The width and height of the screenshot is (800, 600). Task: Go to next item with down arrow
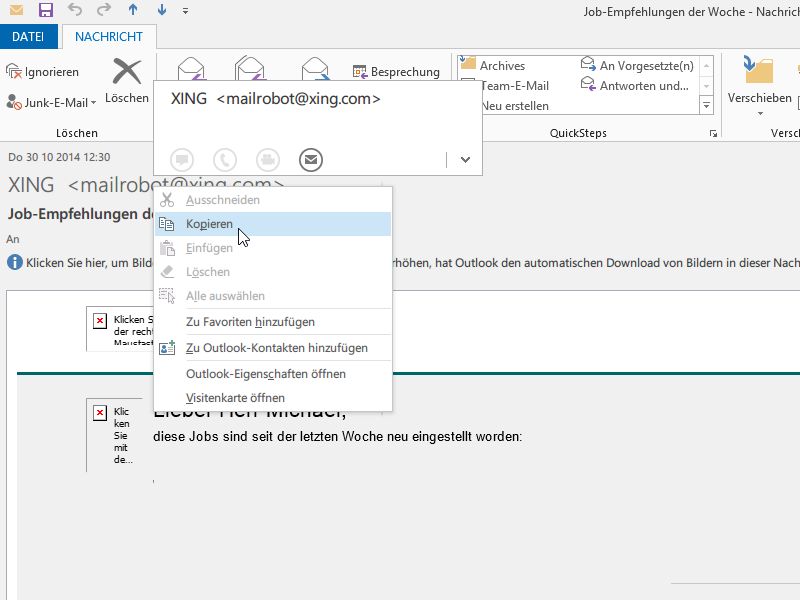pyautogui.click(x=162, y=10)
